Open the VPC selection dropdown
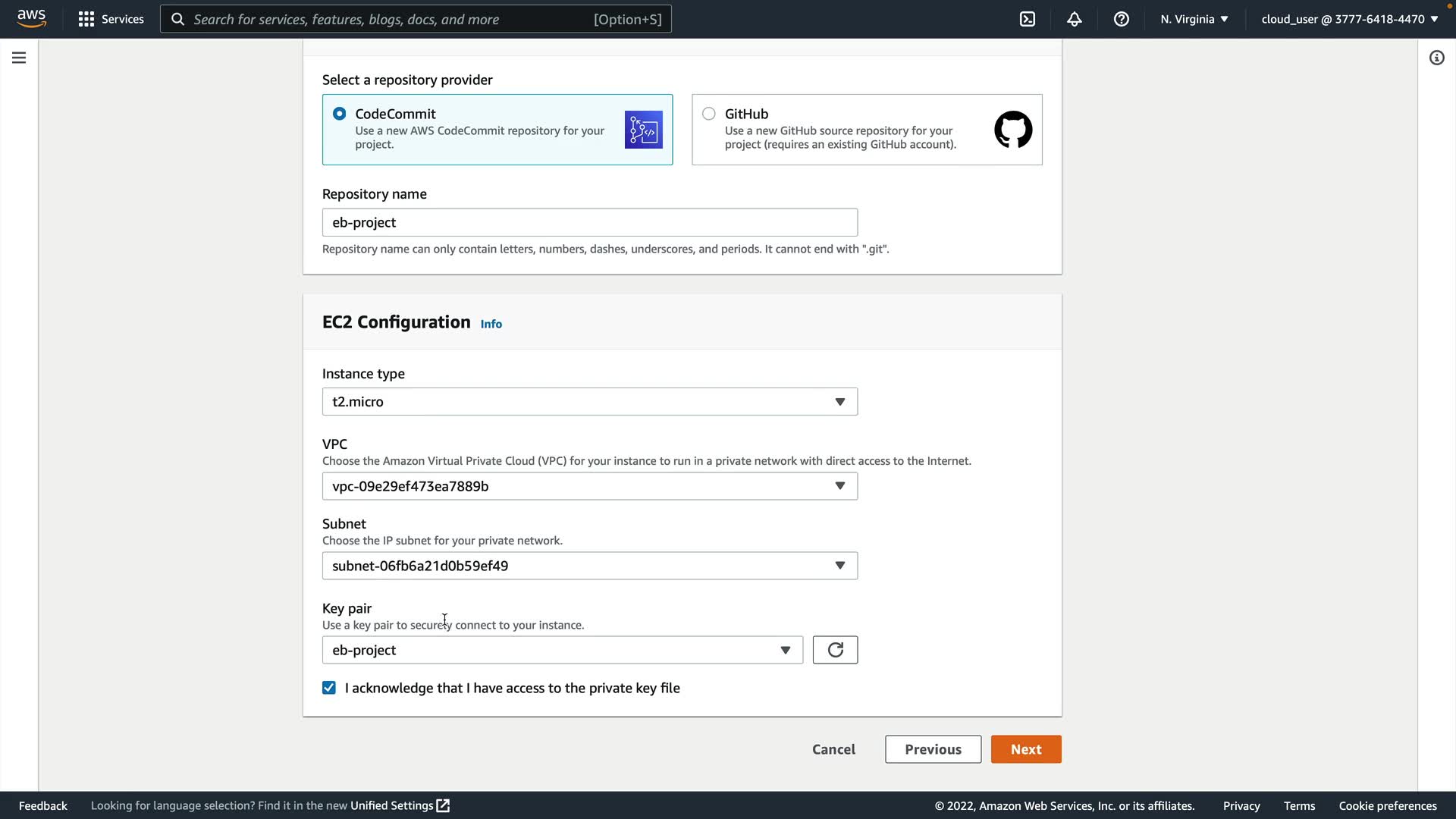Screen dimensions: 1456x819 (x=589, y=486)
